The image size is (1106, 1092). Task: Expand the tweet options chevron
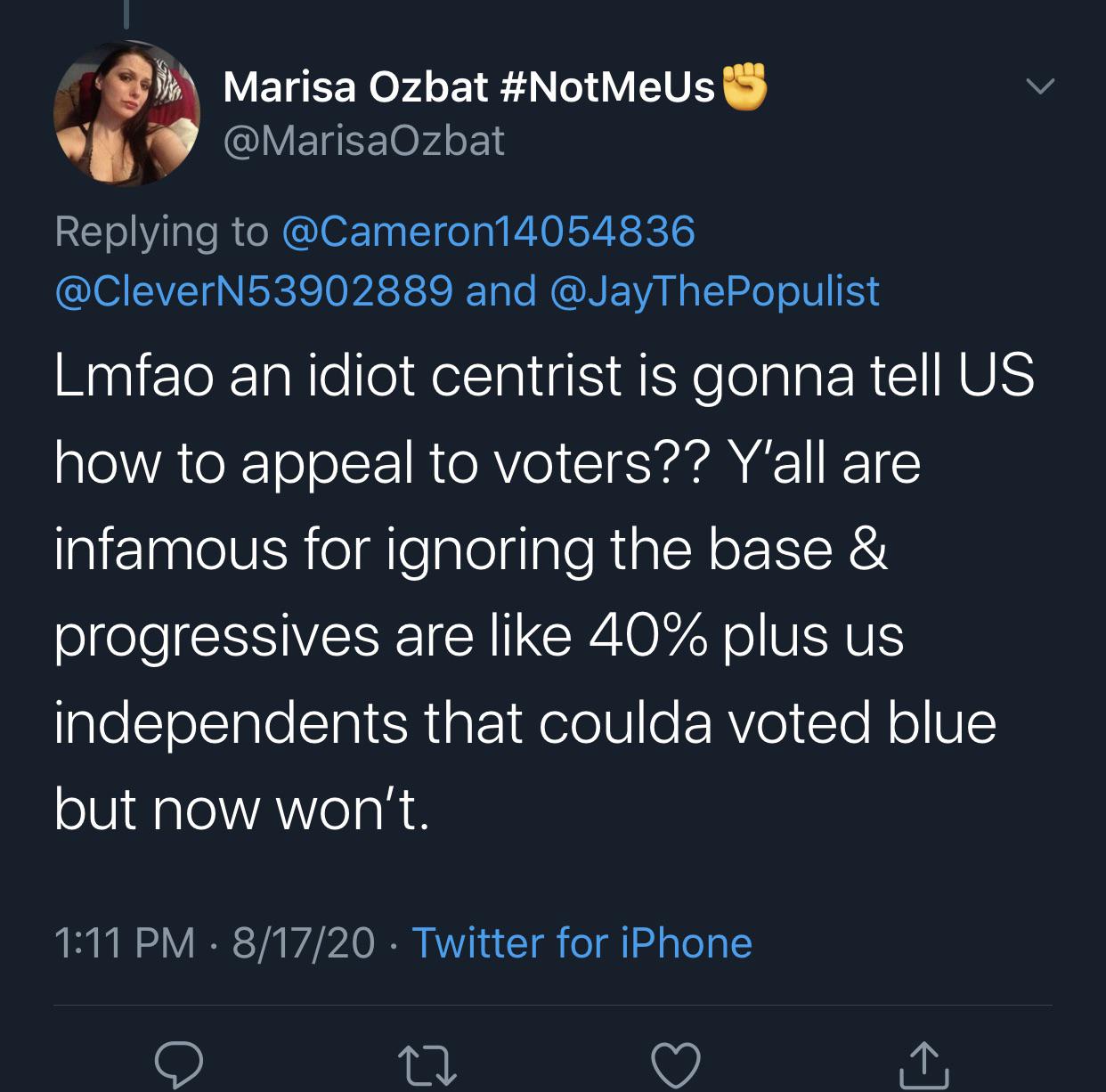(1039, 87)
